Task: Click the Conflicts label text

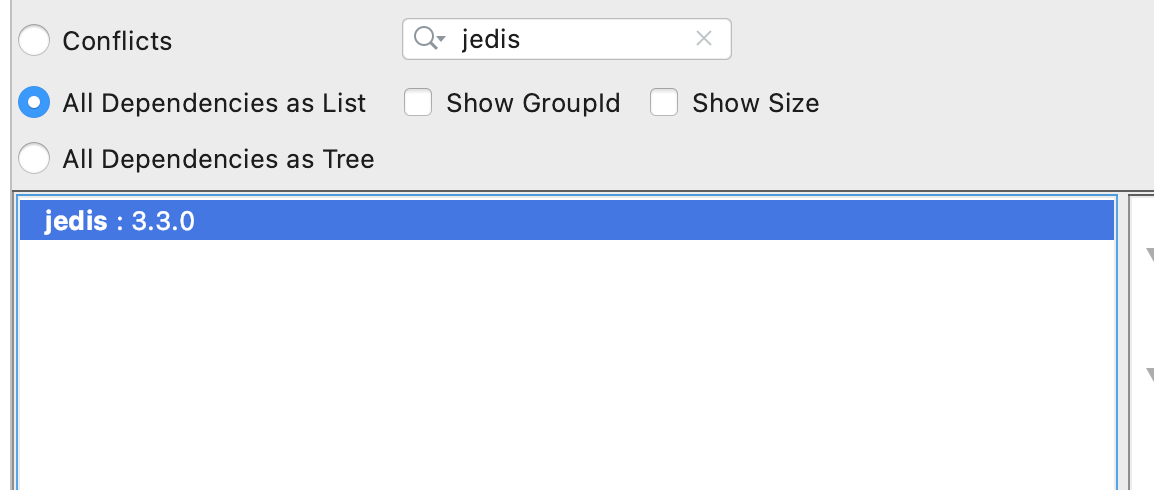Action: click(x=117, y=41)
